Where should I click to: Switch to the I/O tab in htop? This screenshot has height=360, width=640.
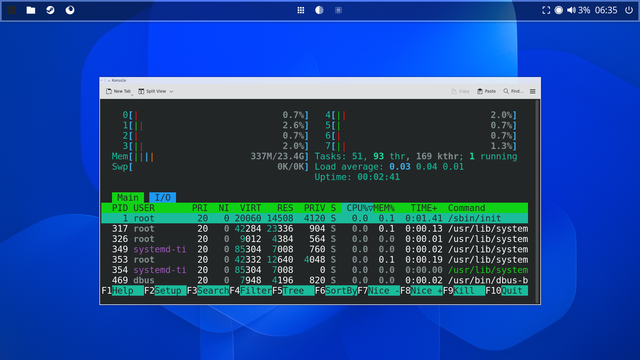coord(162,198)
